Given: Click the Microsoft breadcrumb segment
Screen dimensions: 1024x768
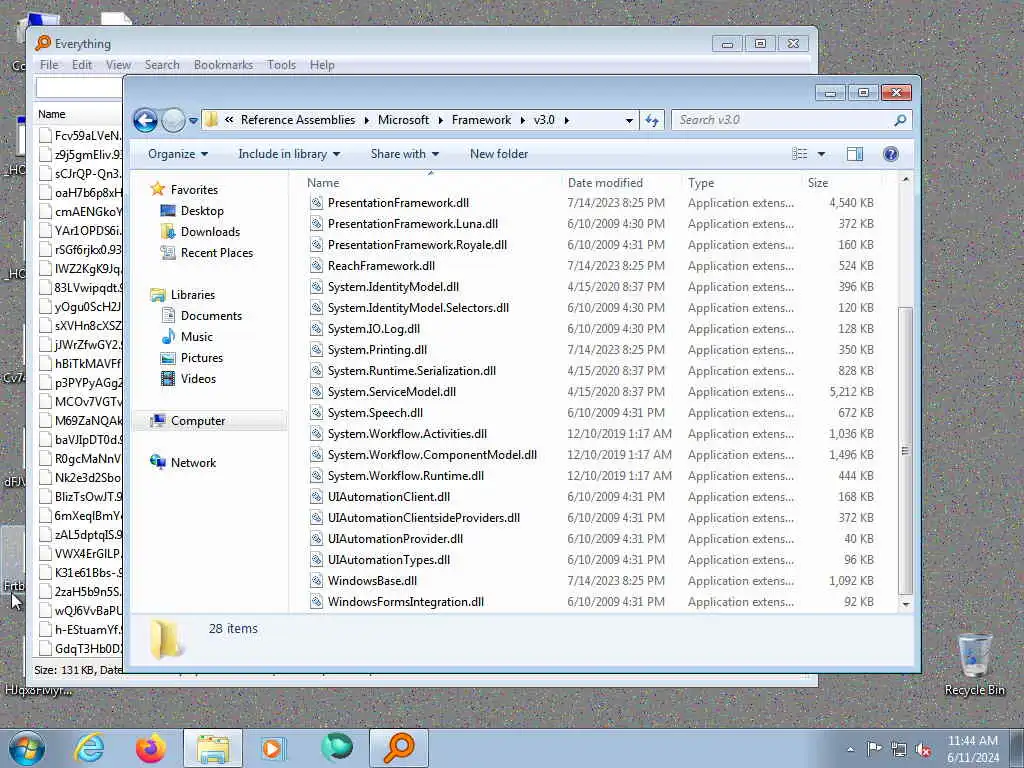Looking at the screenshot, I should pyautogui.click(x=404, y=120).
